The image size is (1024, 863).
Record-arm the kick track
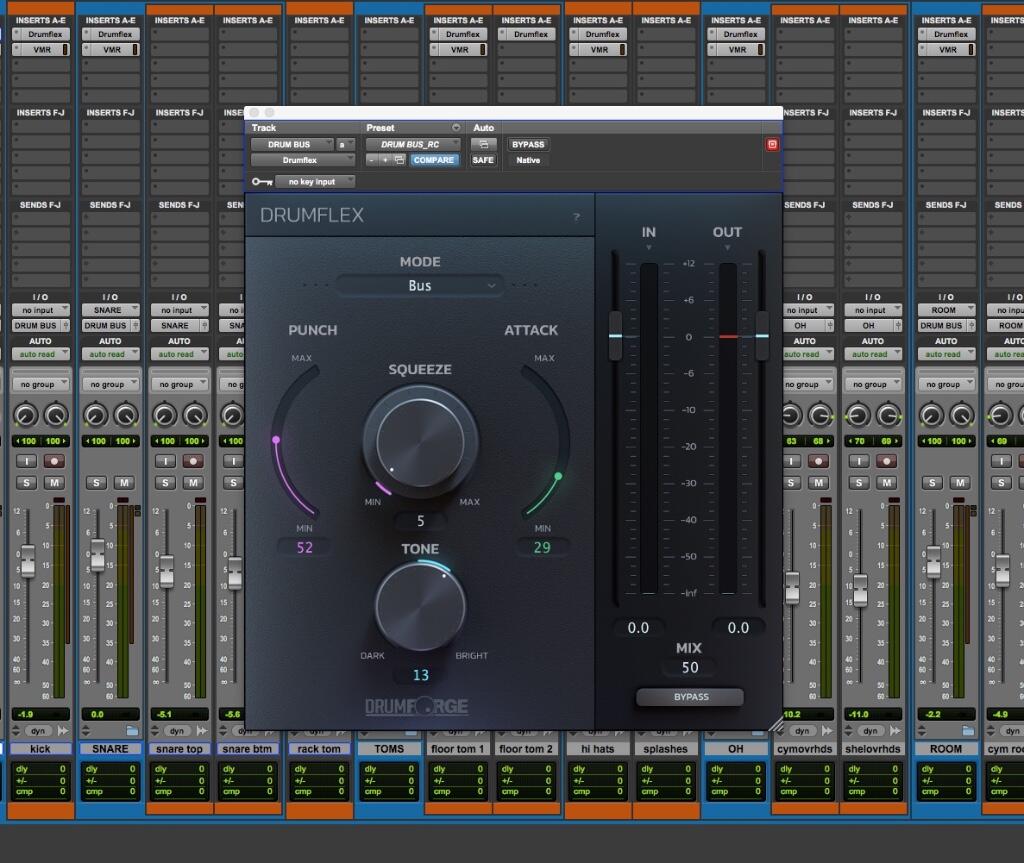(x=54, y=461)
